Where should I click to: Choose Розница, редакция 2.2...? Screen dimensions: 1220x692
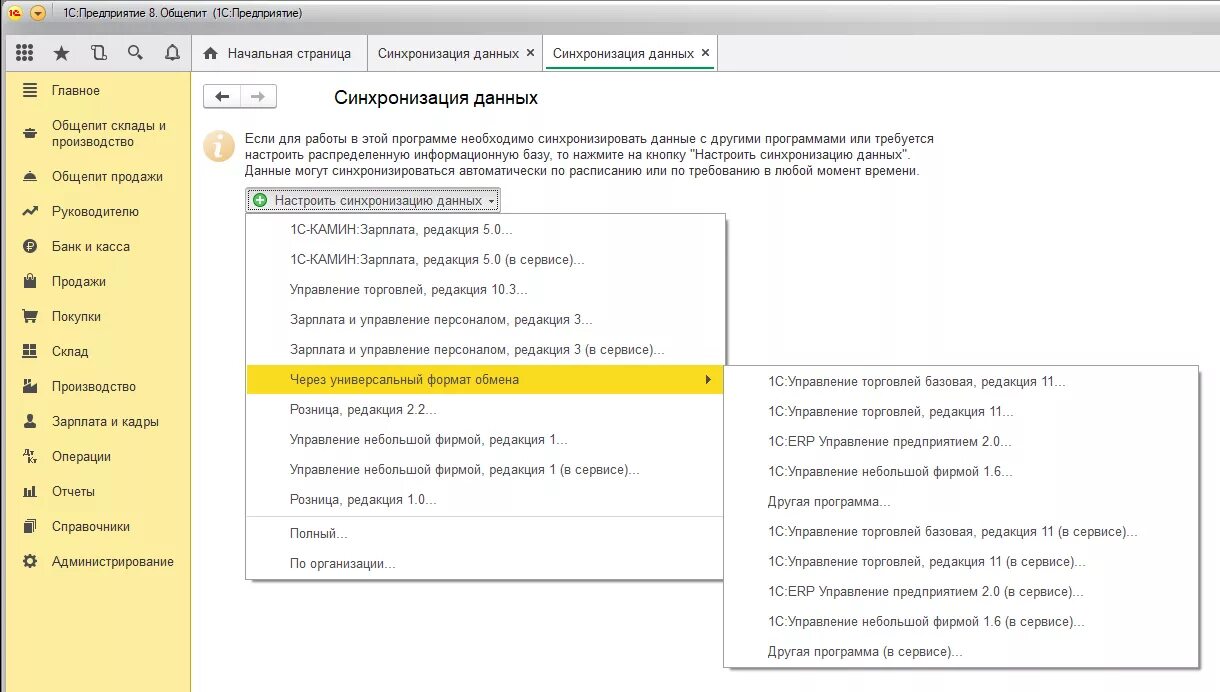[x=484, y=409]
